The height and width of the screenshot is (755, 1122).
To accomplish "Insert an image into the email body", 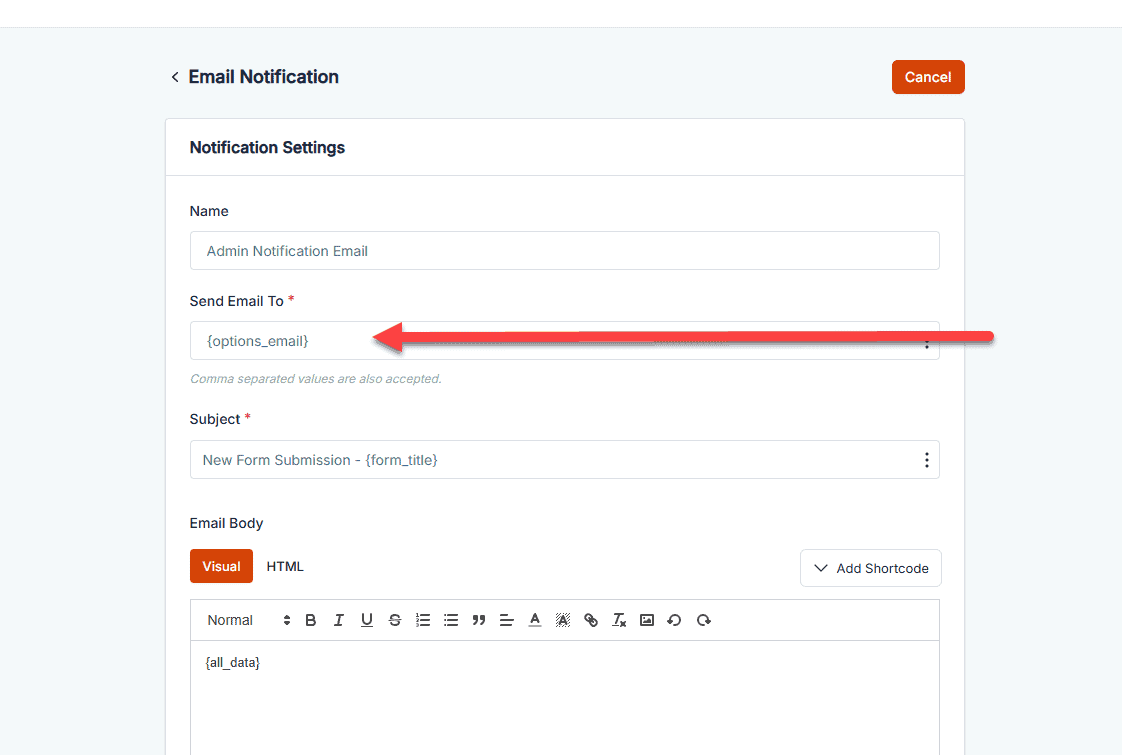I will tap(647, 620).
